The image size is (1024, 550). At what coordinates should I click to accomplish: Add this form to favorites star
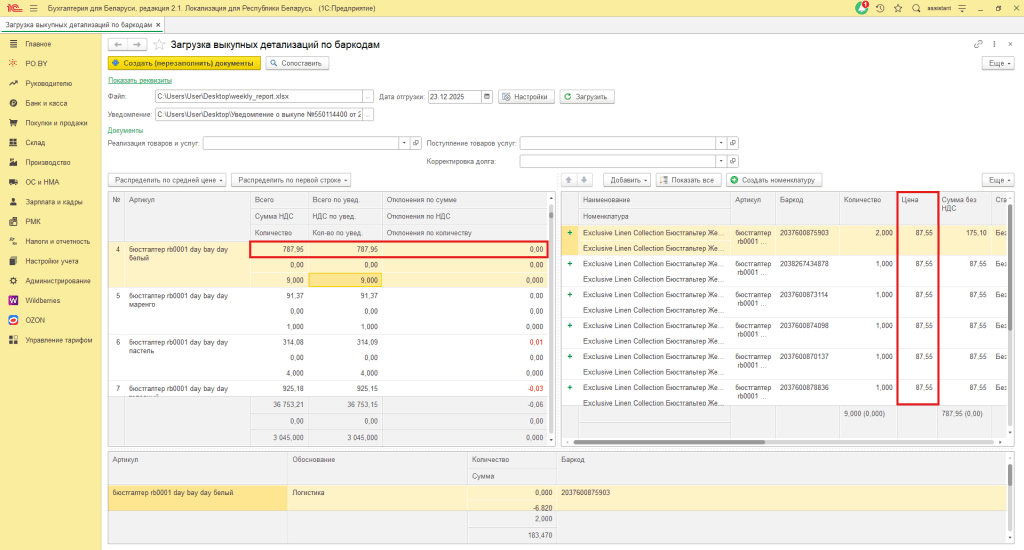point(159,45)
